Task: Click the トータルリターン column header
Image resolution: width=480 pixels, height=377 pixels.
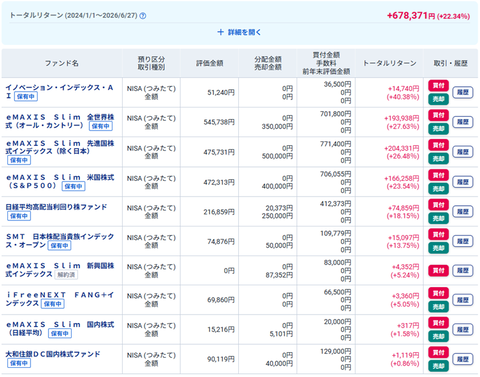Action: click(389, 63)
